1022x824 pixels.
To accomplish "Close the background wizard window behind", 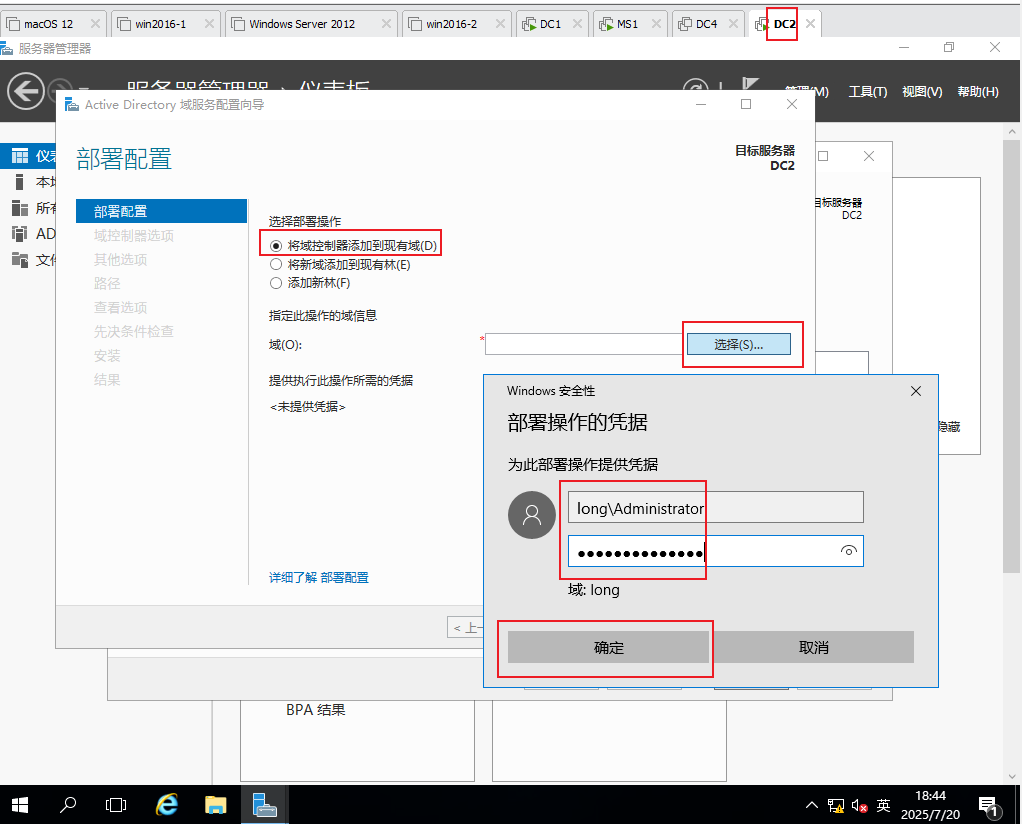I will coord(869,156).
